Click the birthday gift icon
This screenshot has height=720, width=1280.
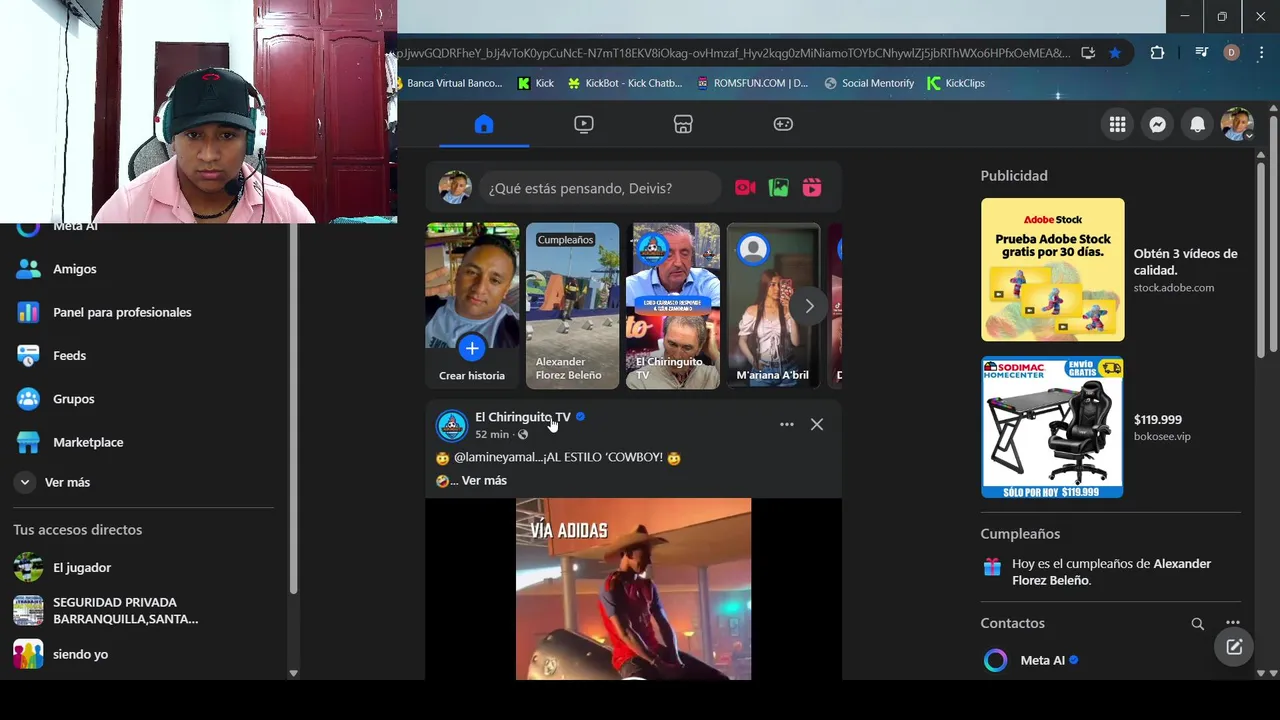coord(992,567)
